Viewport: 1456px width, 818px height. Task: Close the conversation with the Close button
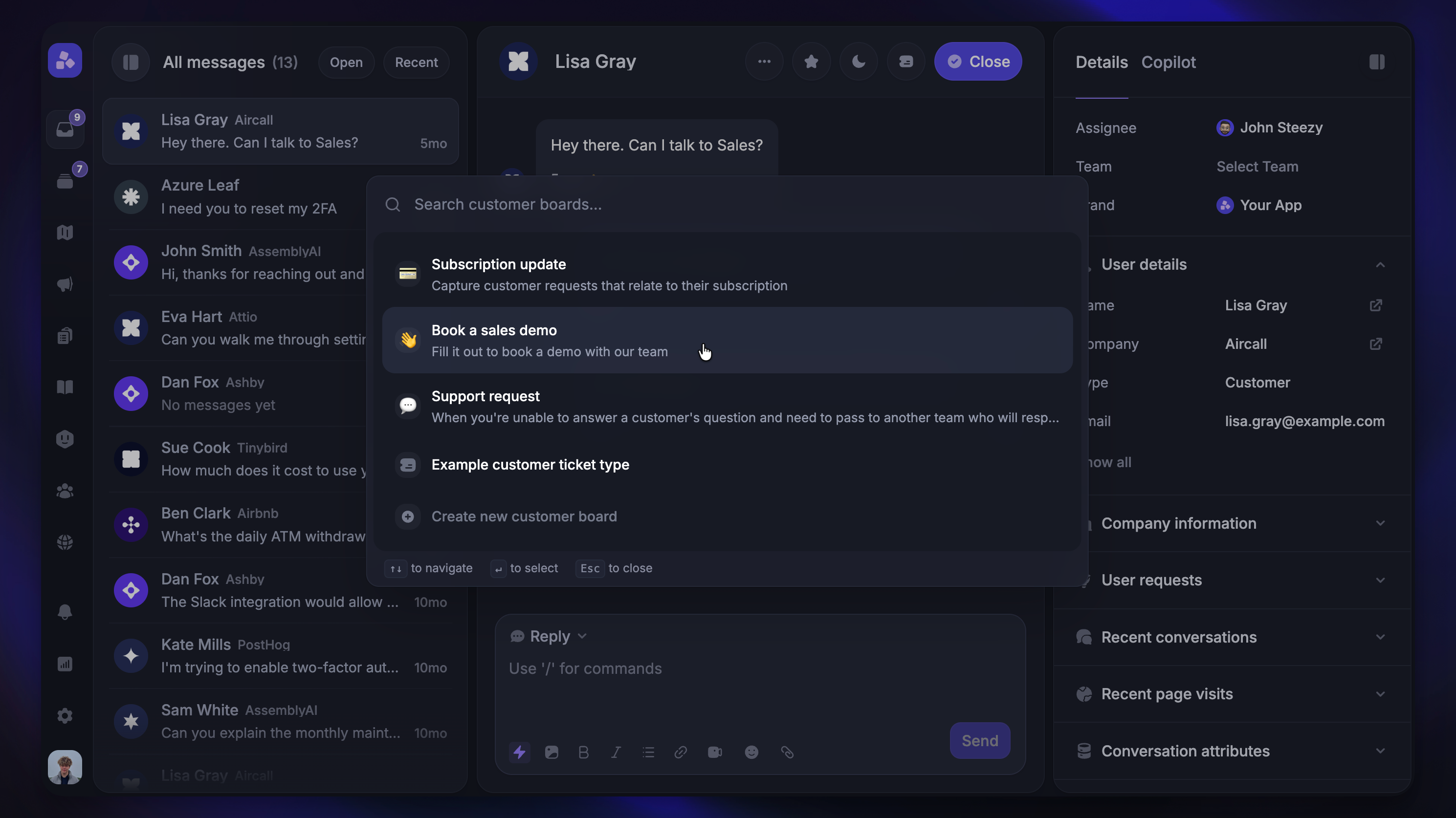pyautogui.click(x=978, y=62)
